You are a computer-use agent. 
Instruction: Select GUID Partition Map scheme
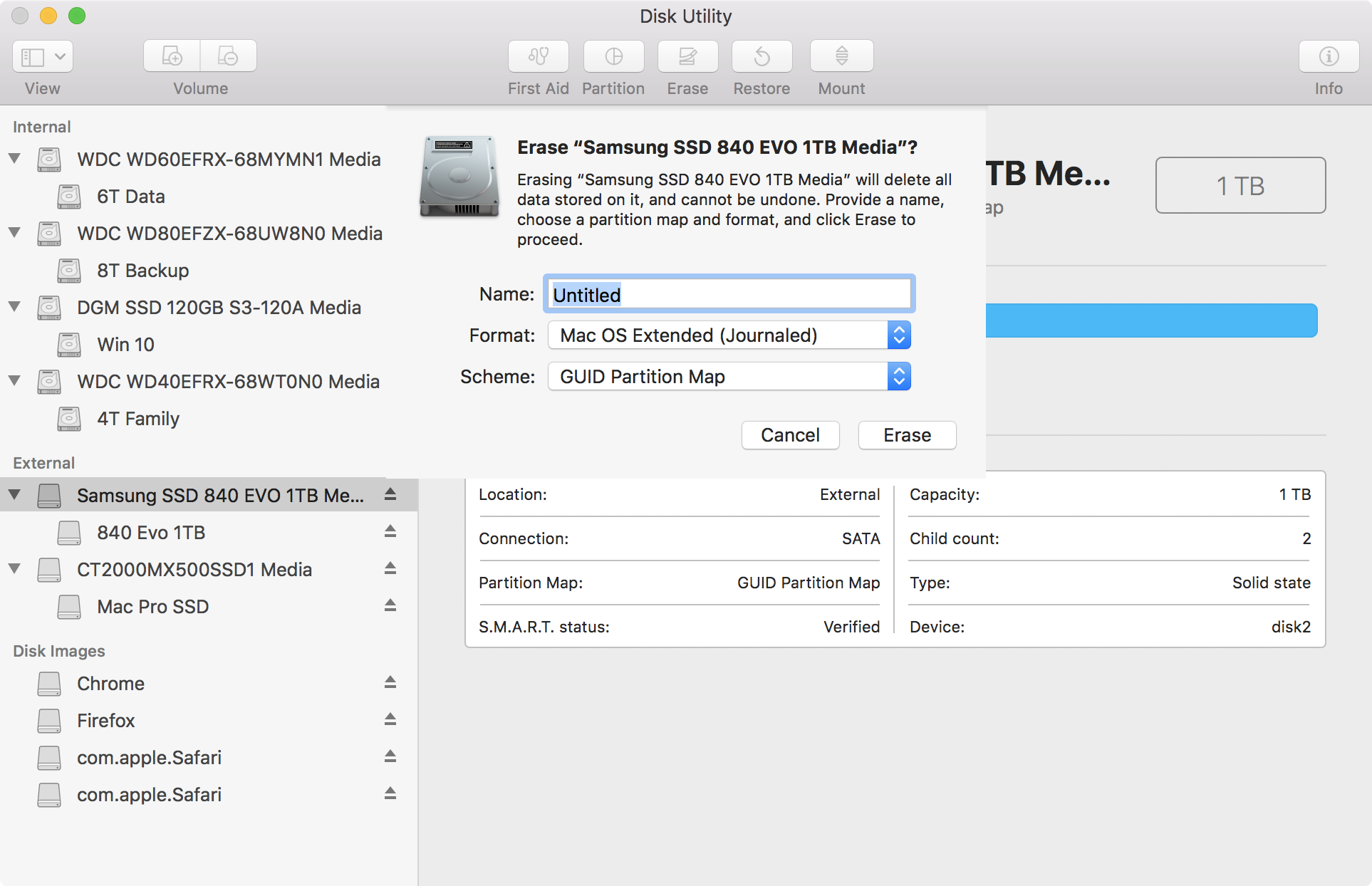[727, 376]
